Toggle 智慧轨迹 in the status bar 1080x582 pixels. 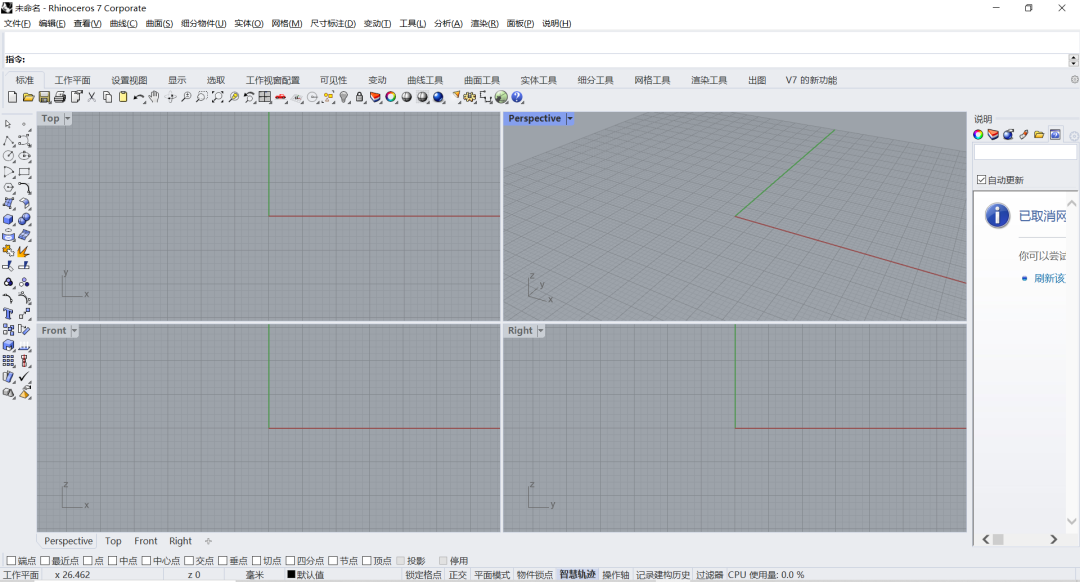click(577, 575)
